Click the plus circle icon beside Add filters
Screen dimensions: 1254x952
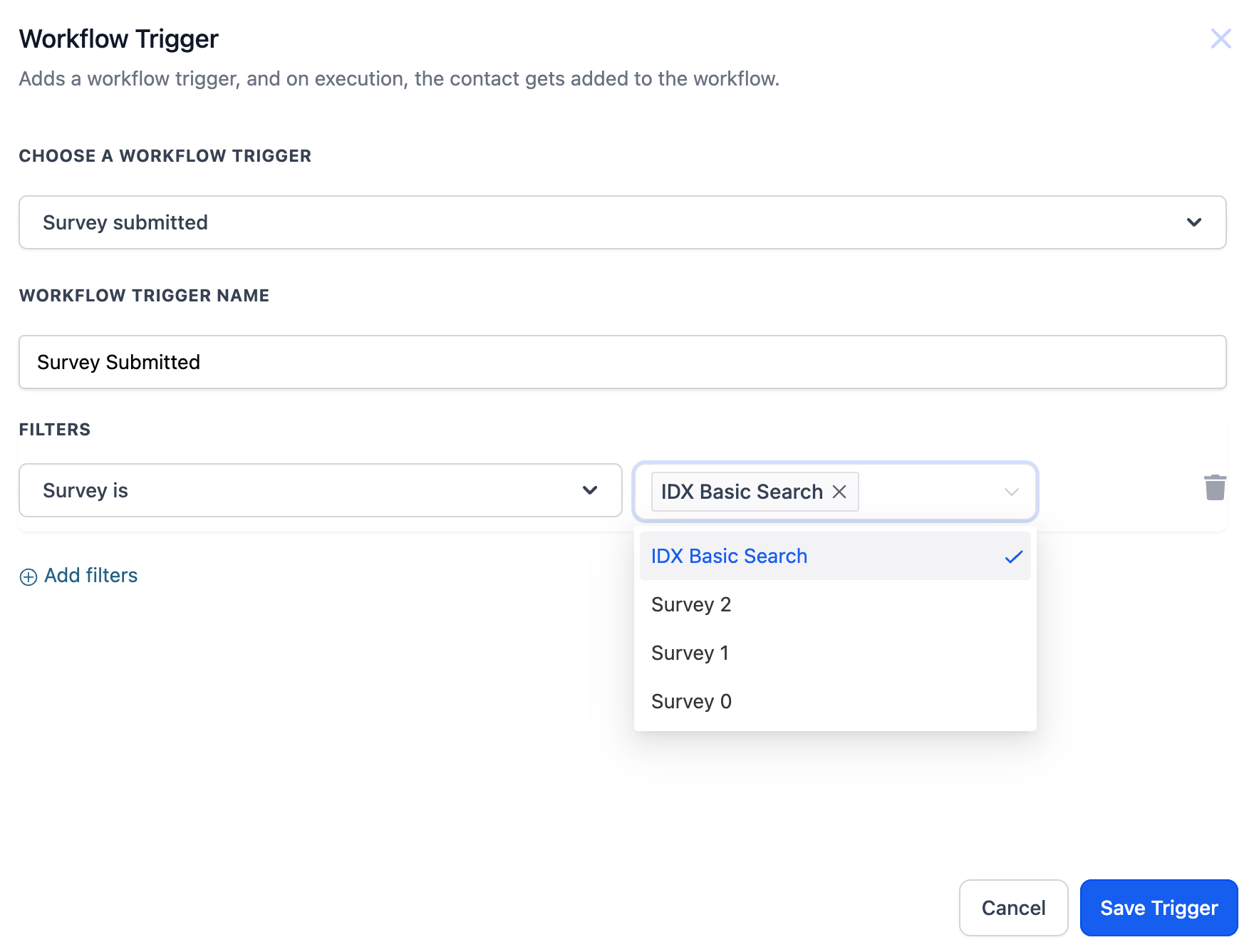(x=28, y=576)
